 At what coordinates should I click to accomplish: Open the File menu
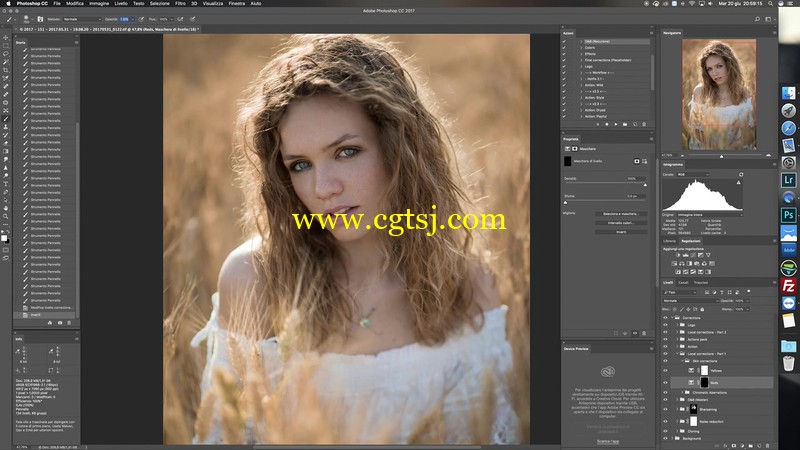(57, 4)
